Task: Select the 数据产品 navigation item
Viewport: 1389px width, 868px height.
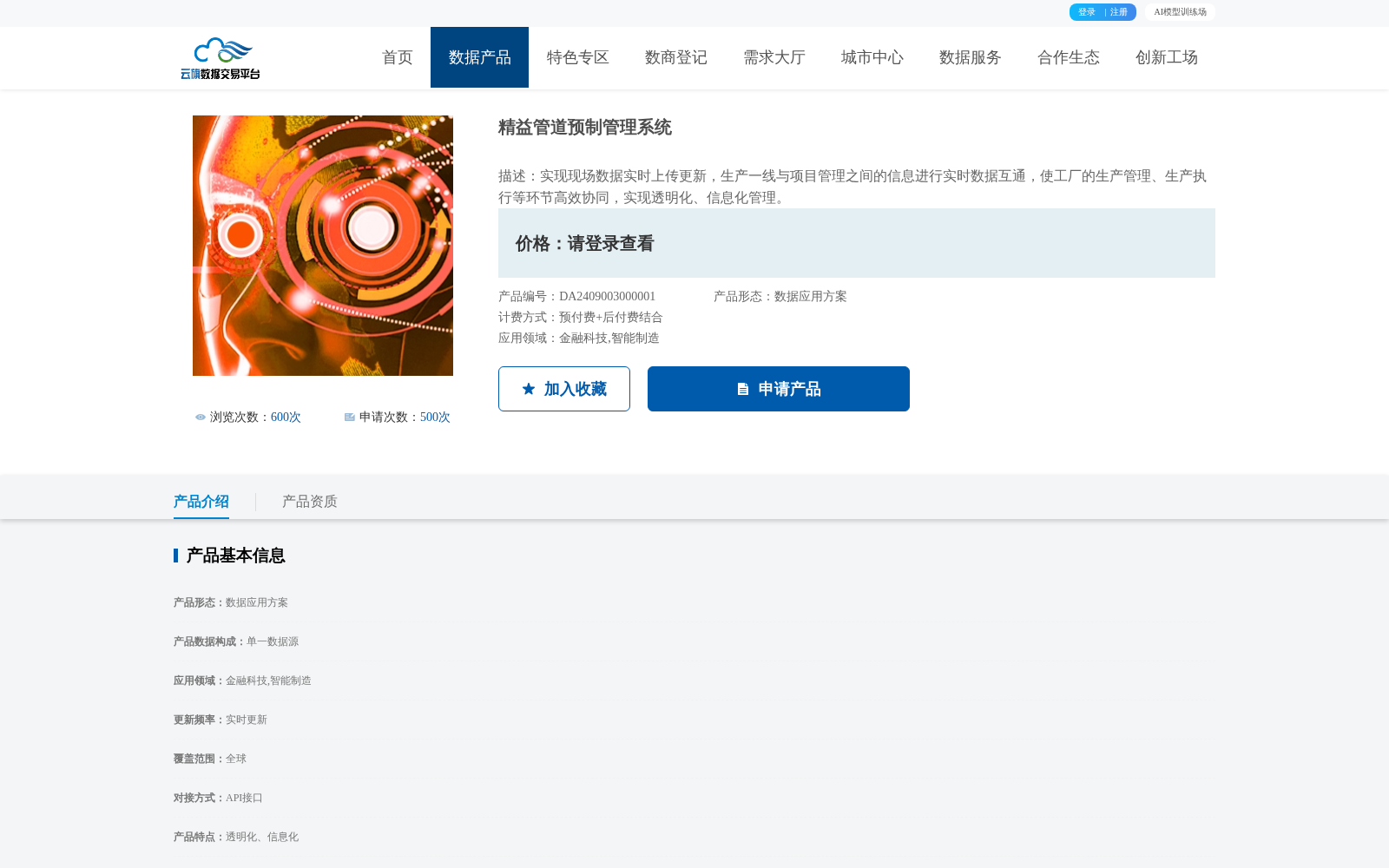Action: click(479, 57)
